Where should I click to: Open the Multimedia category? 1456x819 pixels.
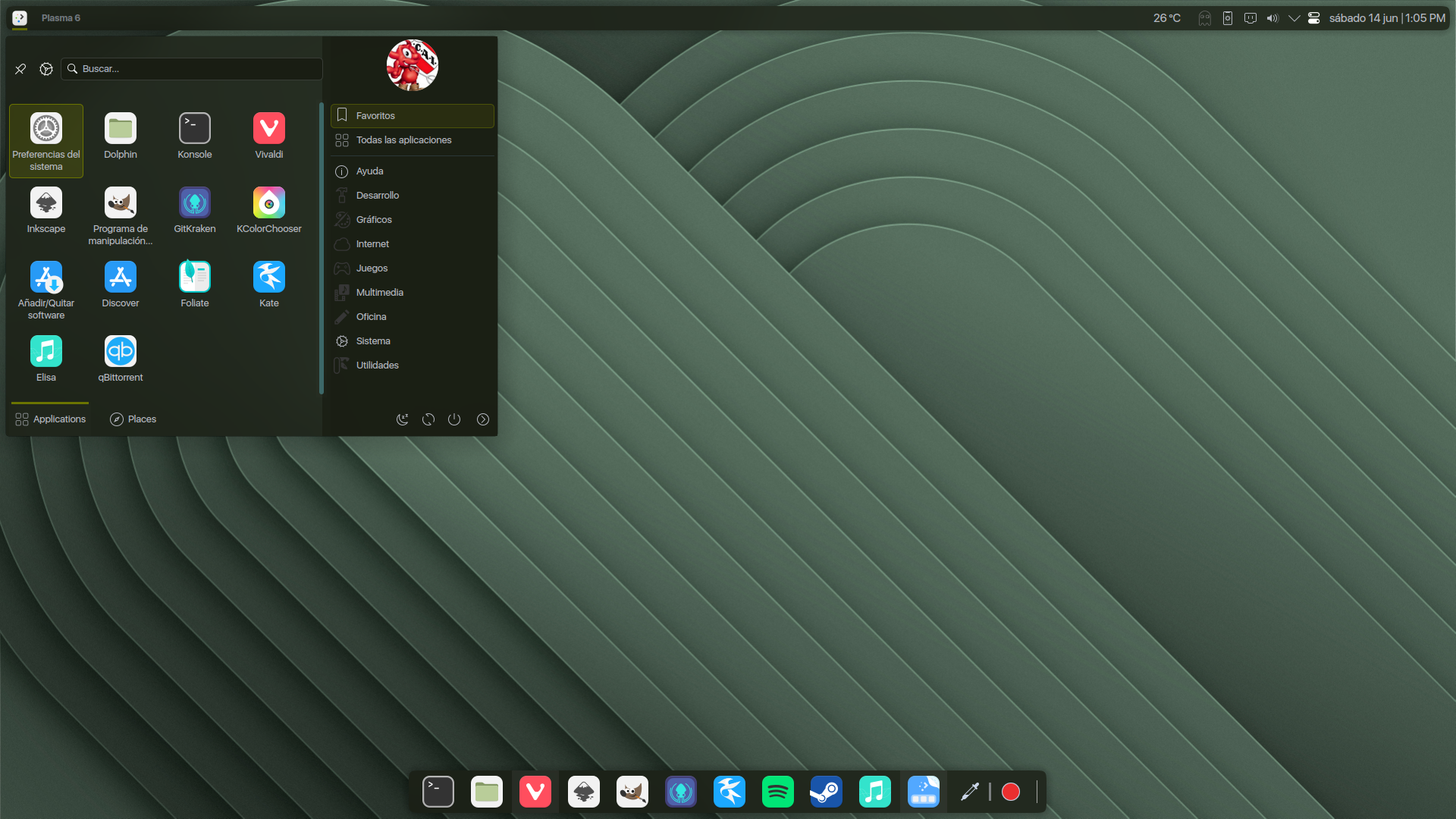click(413, 293)
